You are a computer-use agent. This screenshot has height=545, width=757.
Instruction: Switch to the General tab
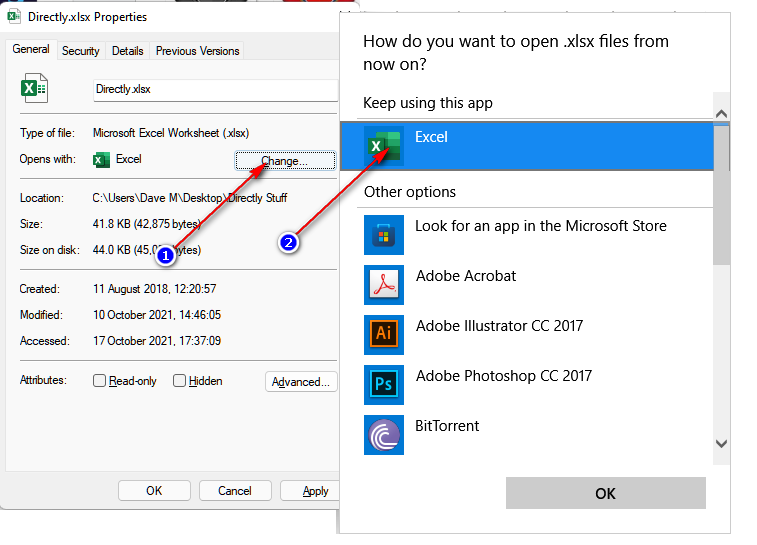[x=31, y=49]
